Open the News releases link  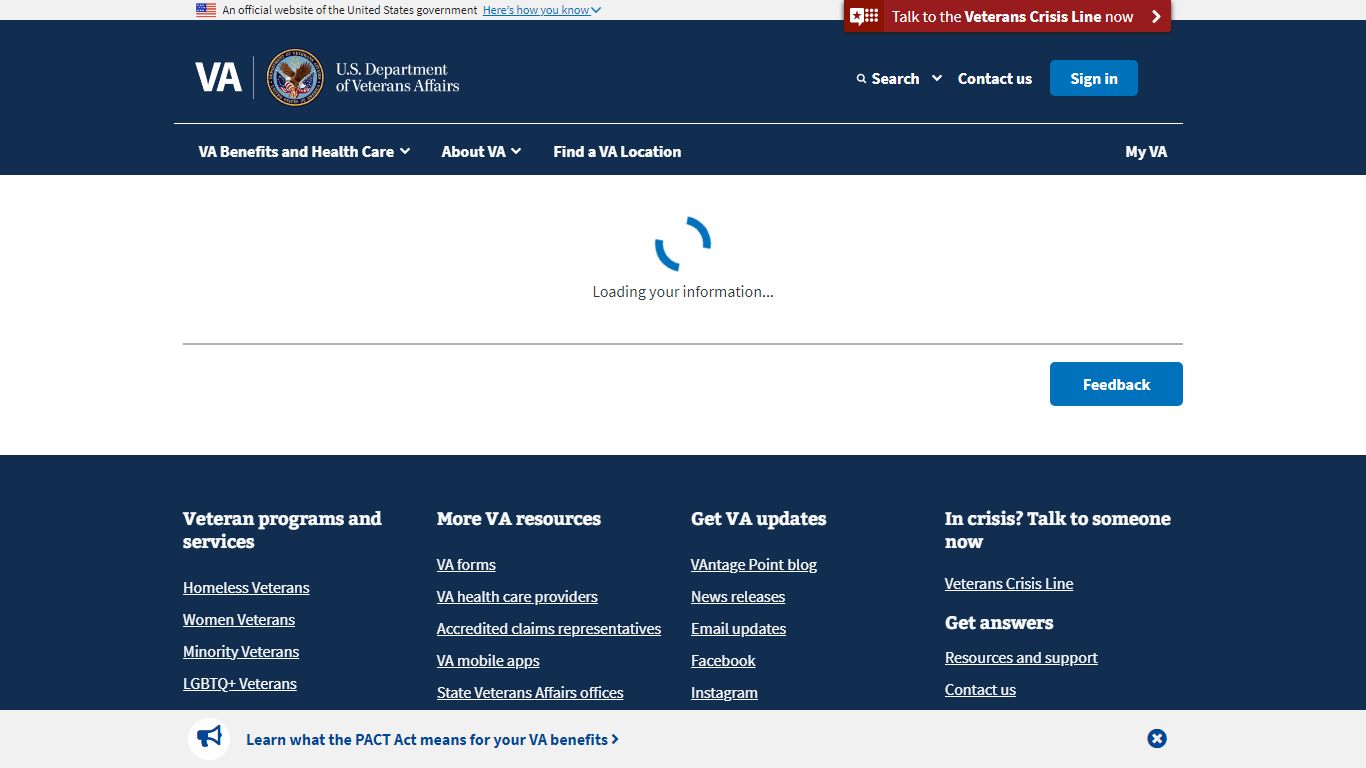(x=738, y=597)
